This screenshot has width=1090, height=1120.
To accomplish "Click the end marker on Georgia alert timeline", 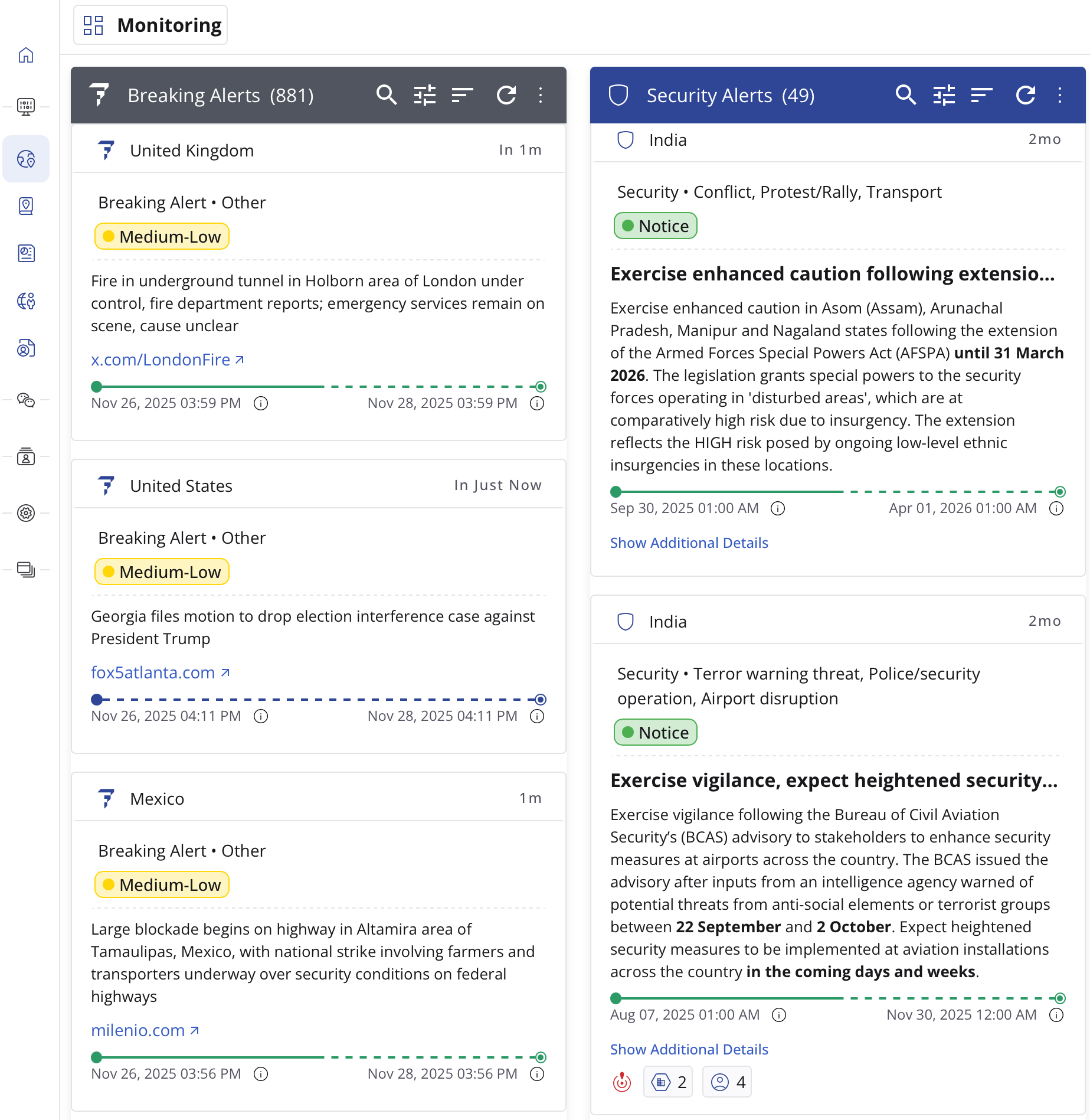I will point(541,700).
